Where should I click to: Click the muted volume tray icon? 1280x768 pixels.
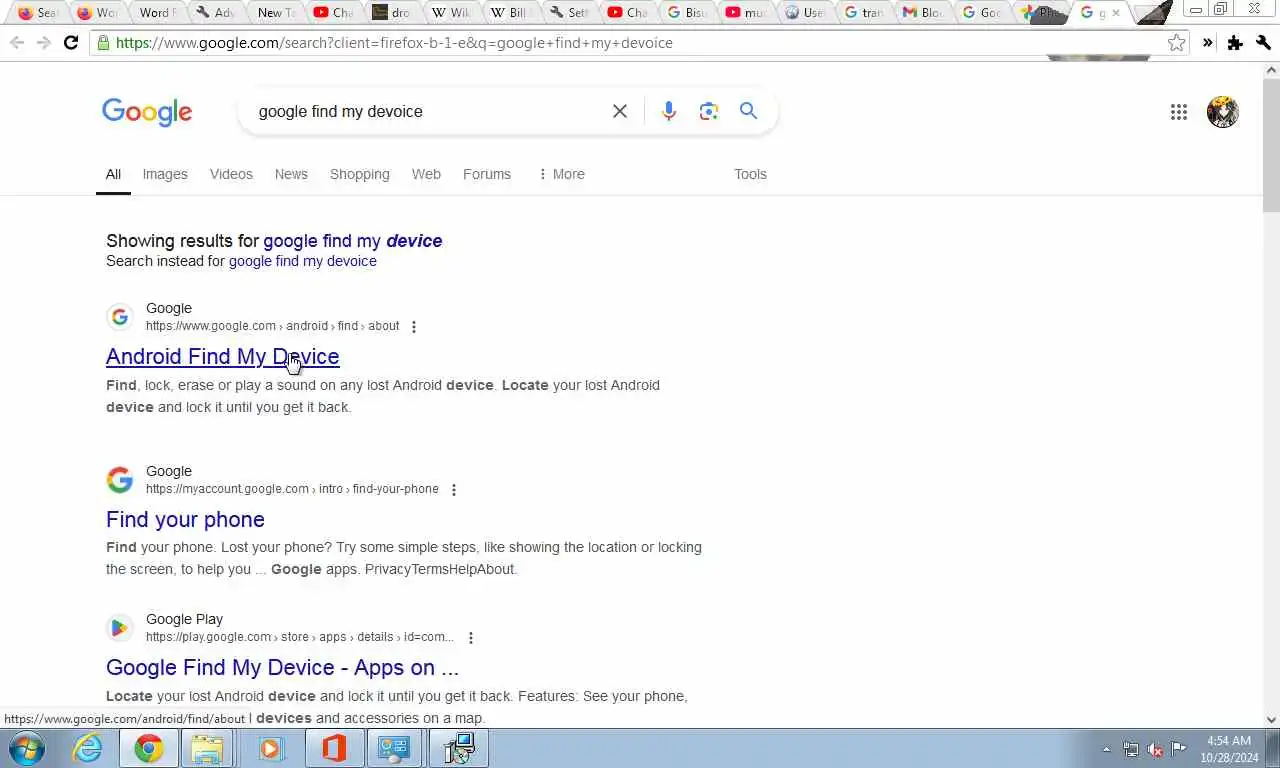[1155, 749]
